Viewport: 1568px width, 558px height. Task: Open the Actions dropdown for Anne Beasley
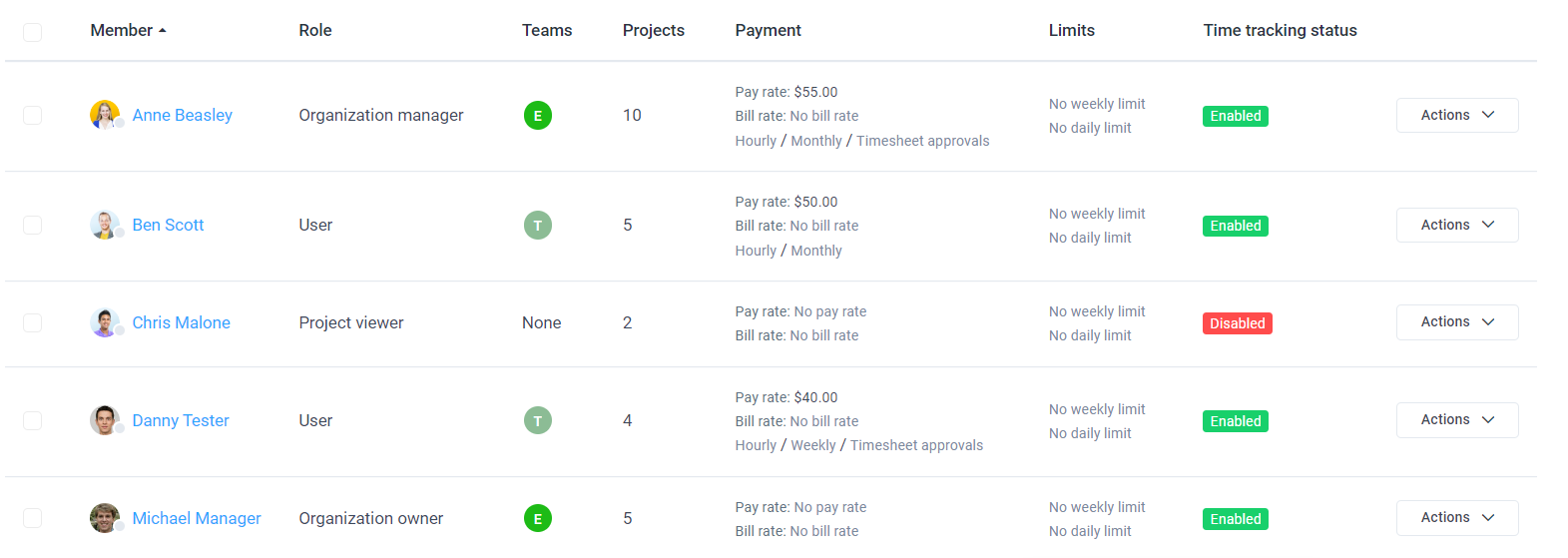[1456, 116]
